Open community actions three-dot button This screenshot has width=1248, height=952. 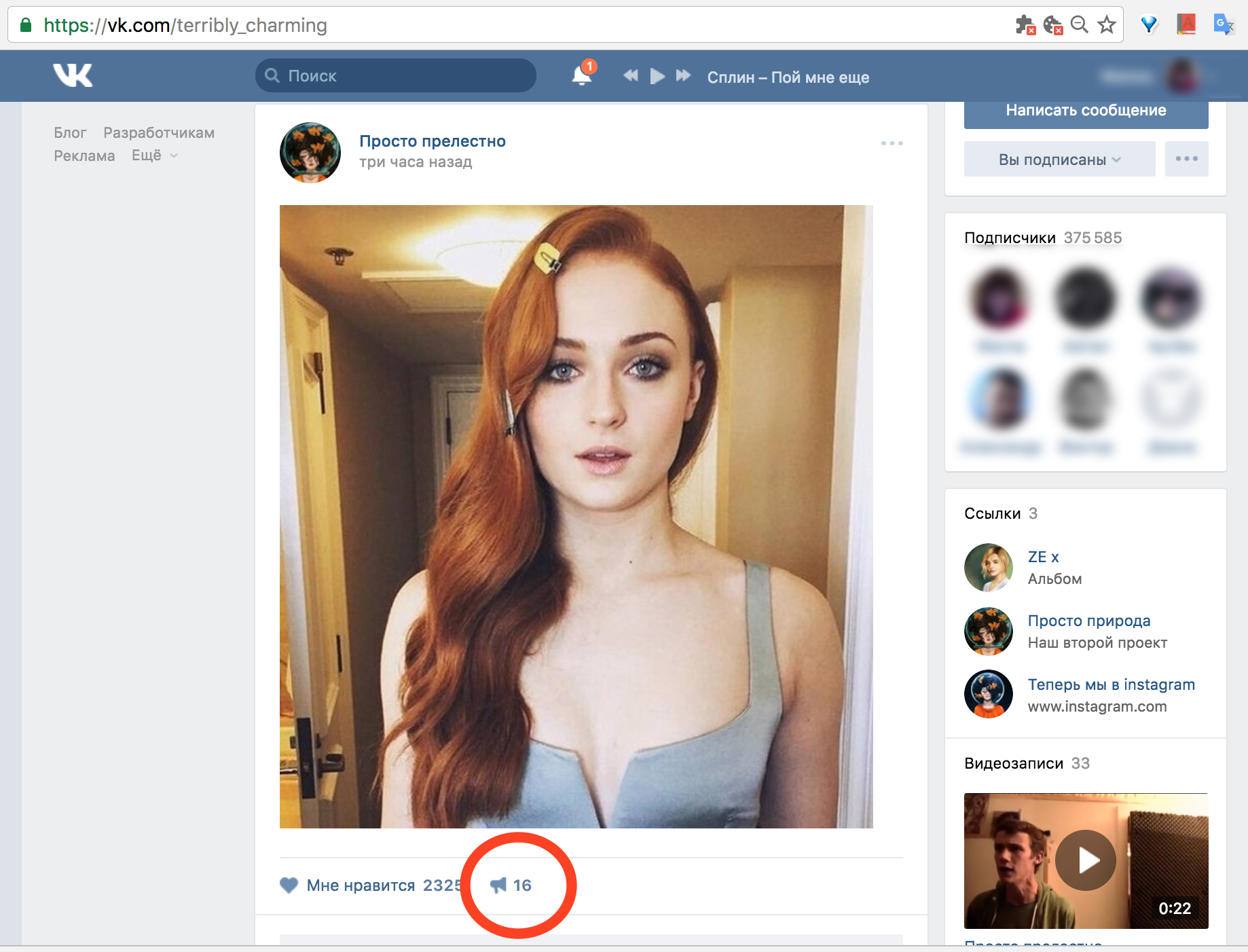[1186, 159]
